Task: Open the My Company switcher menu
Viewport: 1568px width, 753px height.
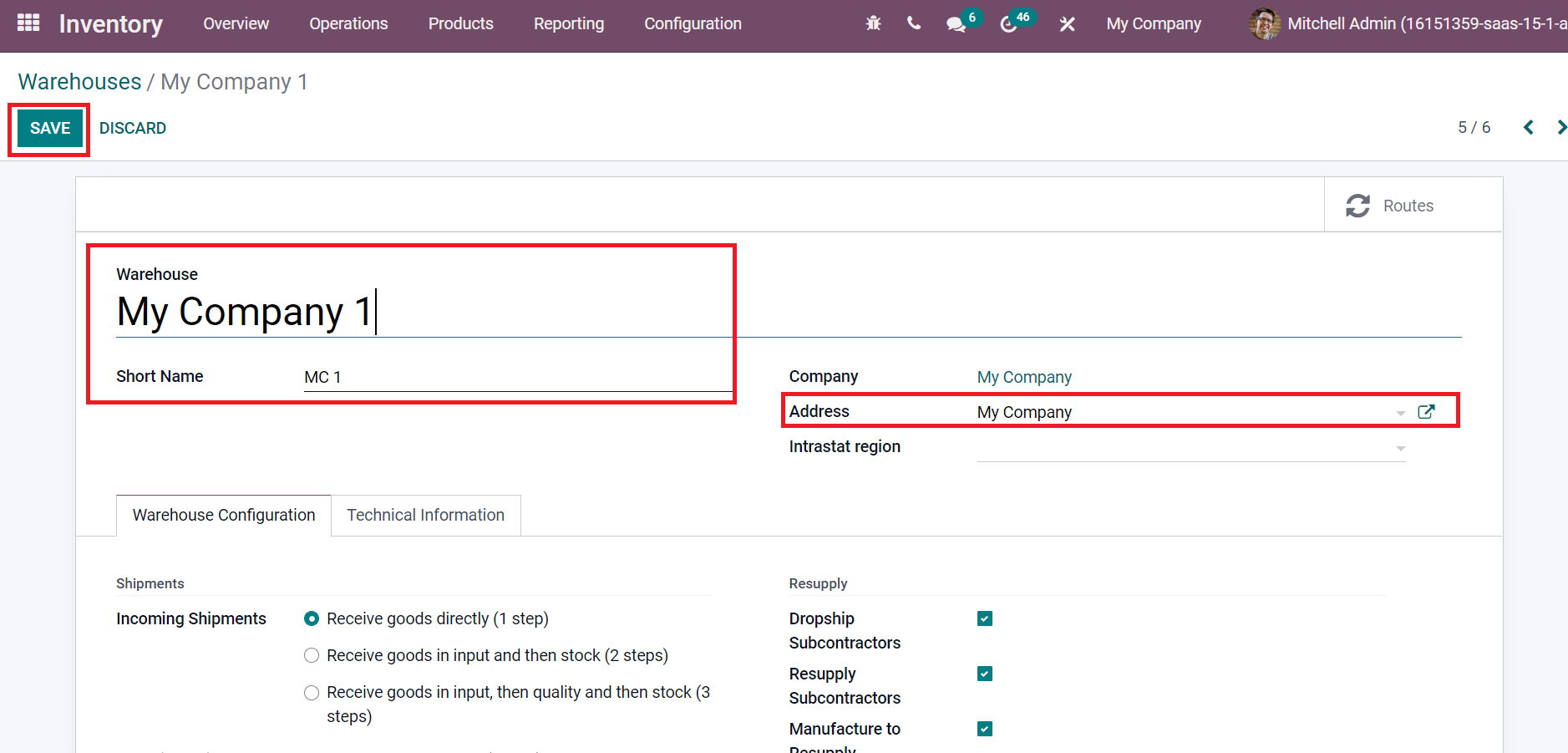Action: pyautogui.click(x=1154, y=23)
